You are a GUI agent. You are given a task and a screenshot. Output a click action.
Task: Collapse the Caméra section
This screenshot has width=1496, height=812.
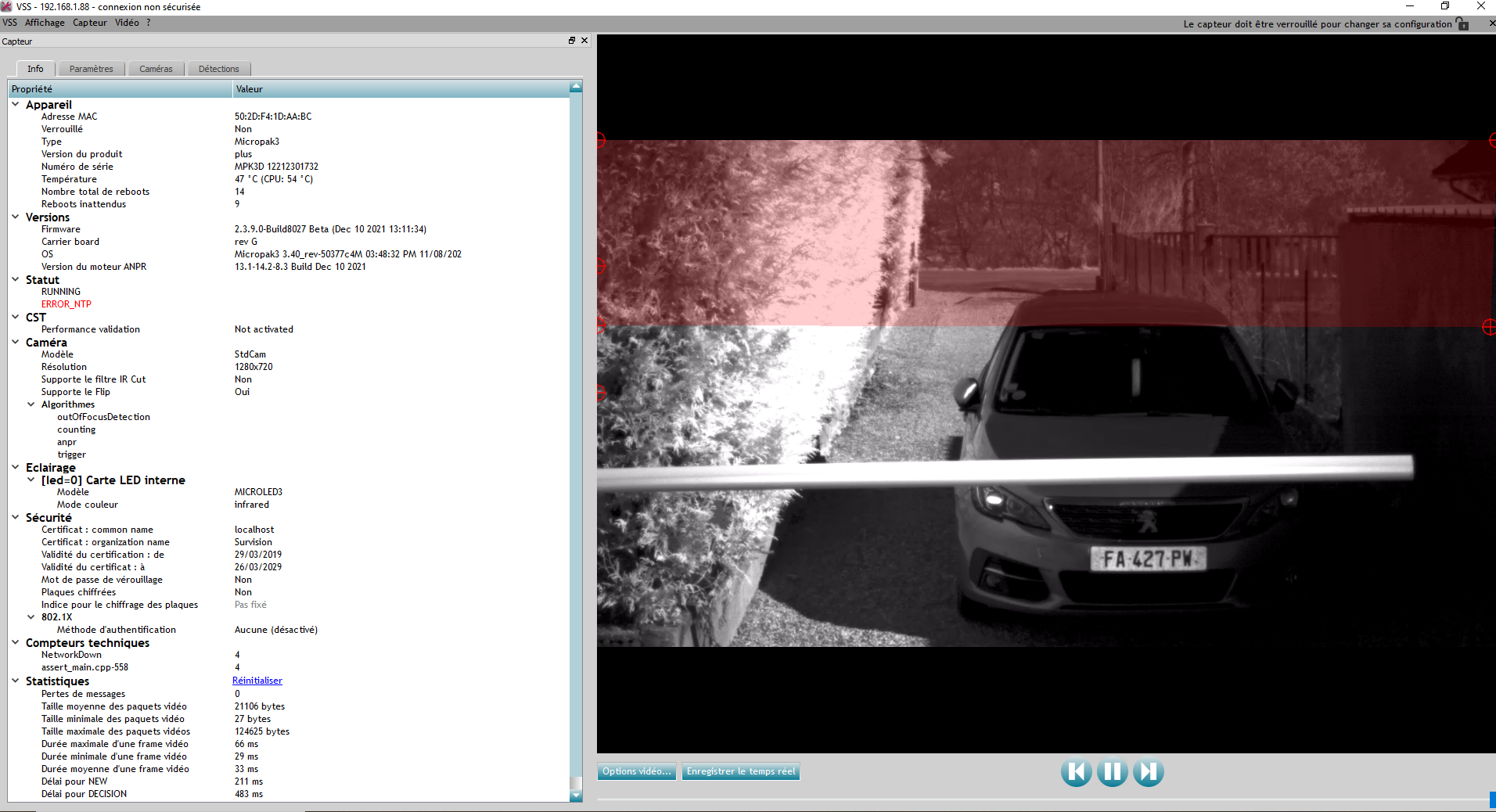point(16,342)
